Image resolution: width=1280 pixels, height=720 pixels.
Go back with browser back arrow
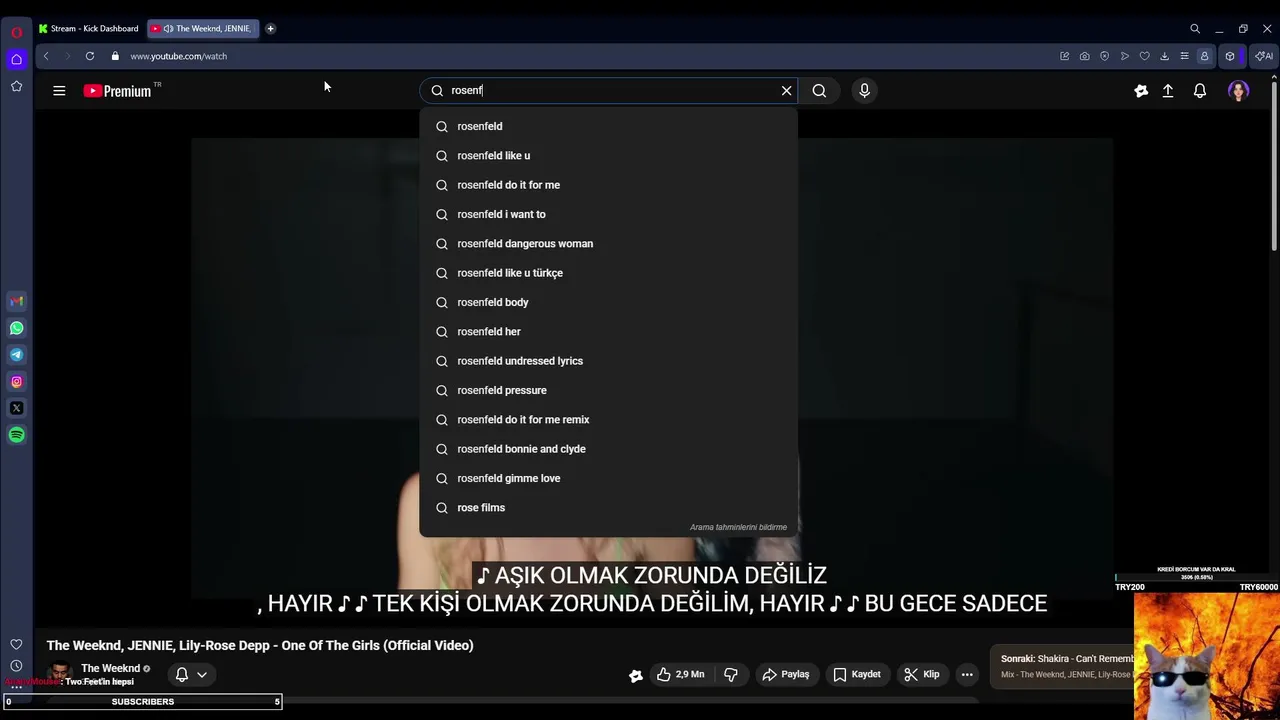(x=46, y=56)
